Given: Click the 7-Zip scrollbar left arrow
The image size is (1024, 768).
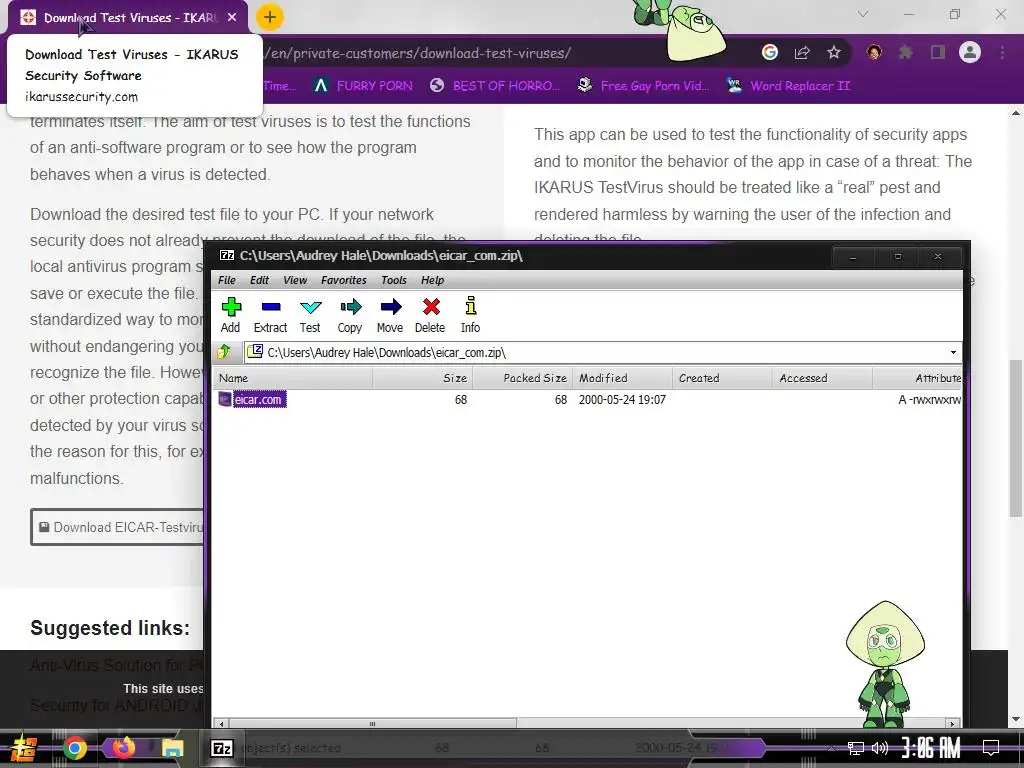Looking at the screenshot, I should coord(221,724).
